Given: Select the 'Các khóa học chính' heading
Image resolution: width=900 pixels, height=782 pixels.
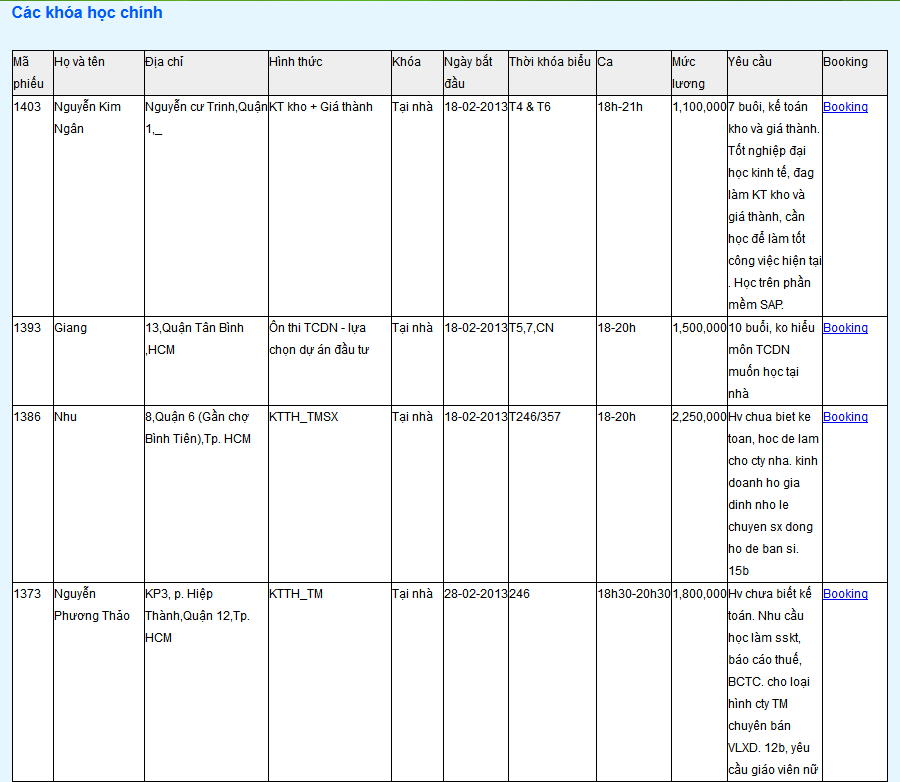Looking at the screenshot, I should click(x=87, y=13).
